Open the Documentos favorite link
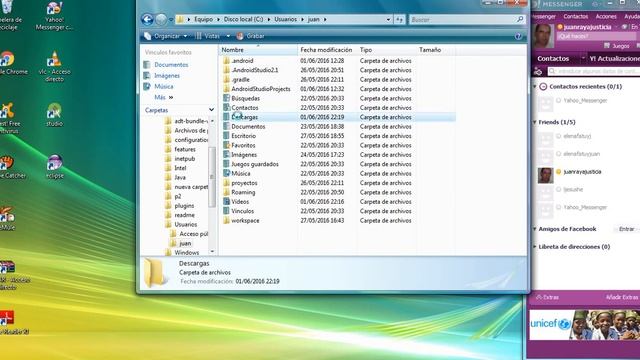640x360 pixels. [171, 64]
